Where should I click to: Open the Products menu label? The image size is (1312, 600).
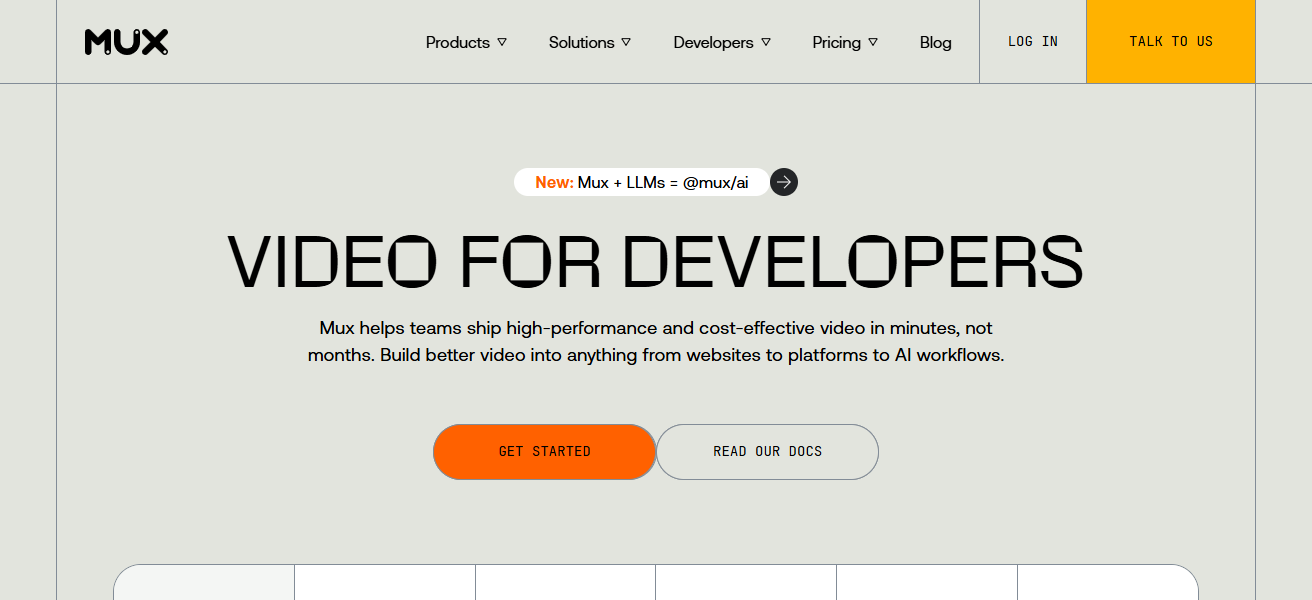point(457,42)
